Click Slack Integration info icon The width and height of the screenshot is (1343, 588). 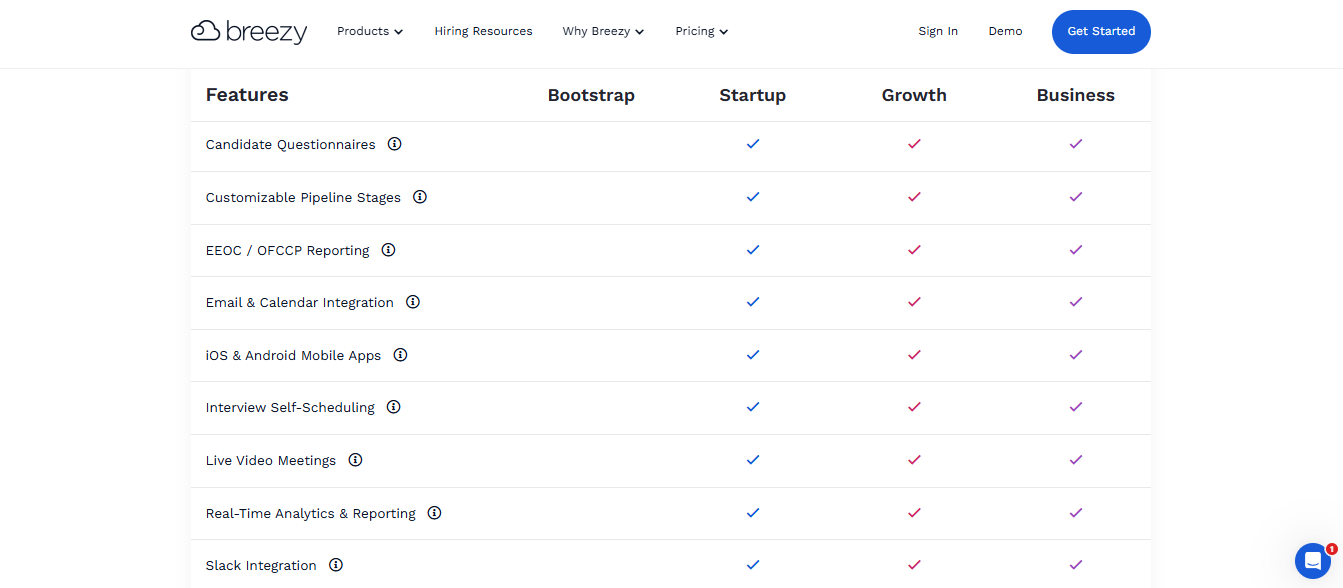[336, 565]
